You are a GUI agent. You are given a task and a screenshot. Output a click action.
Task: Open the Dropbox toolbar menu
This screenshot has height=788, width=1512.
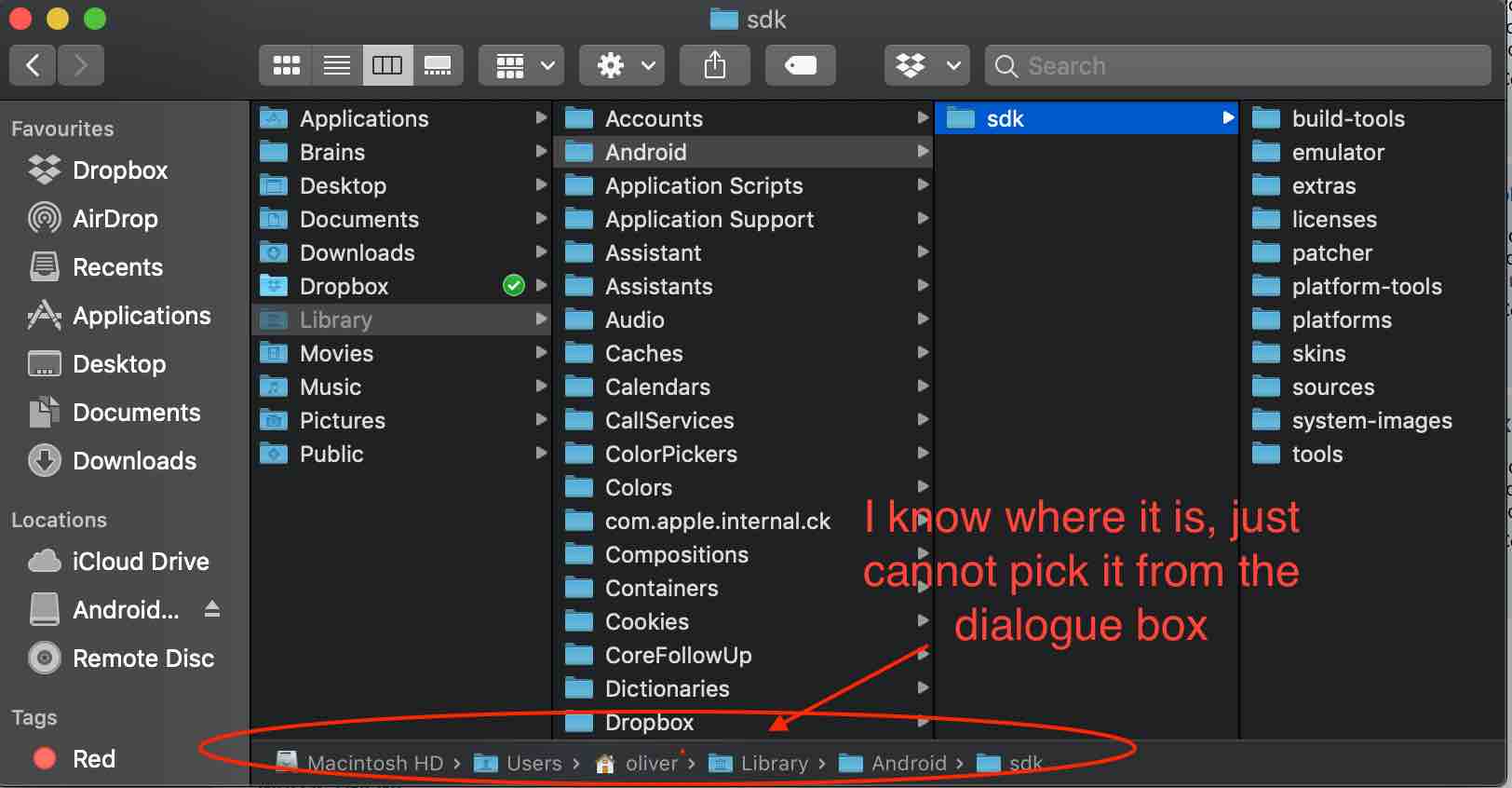[x=926, y=66]
